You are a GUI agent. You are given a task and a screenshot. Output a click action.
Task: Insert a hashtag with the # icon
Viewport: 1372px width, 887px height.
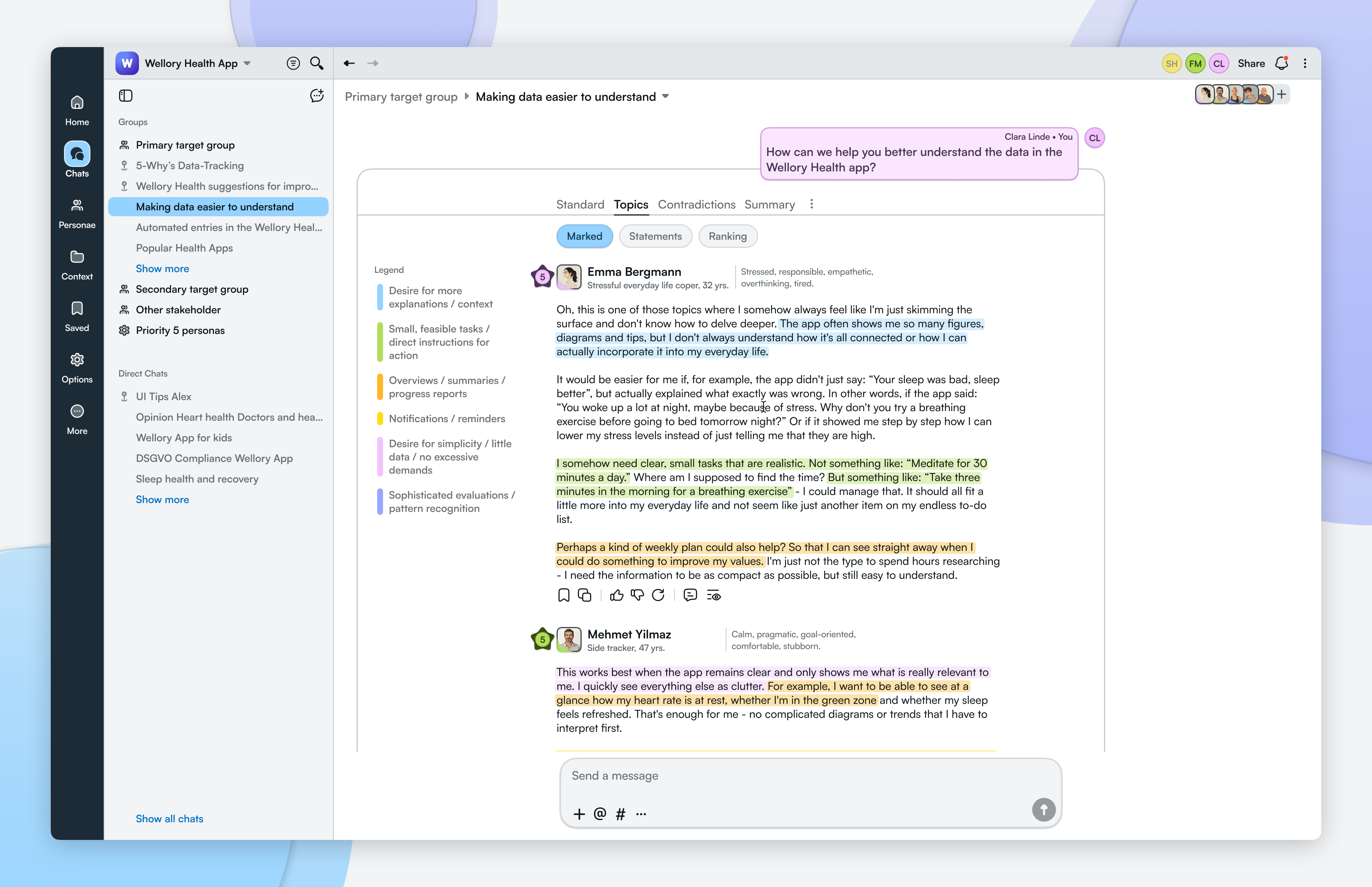click(621, 814)
